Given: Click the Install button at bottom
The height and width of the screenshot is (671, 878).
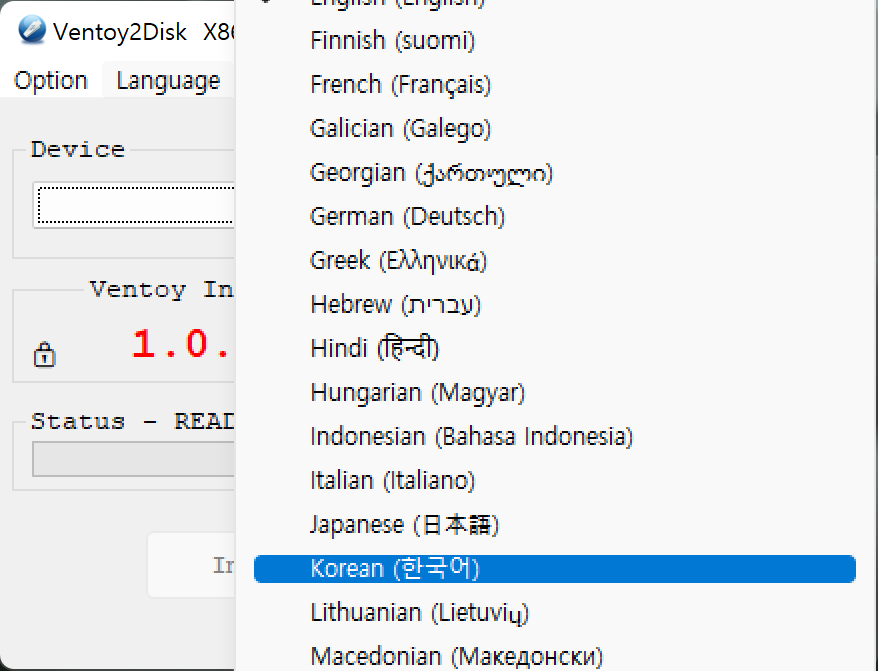Looking at the screenshot, I should pyautogui.click(x=191, y=565).
